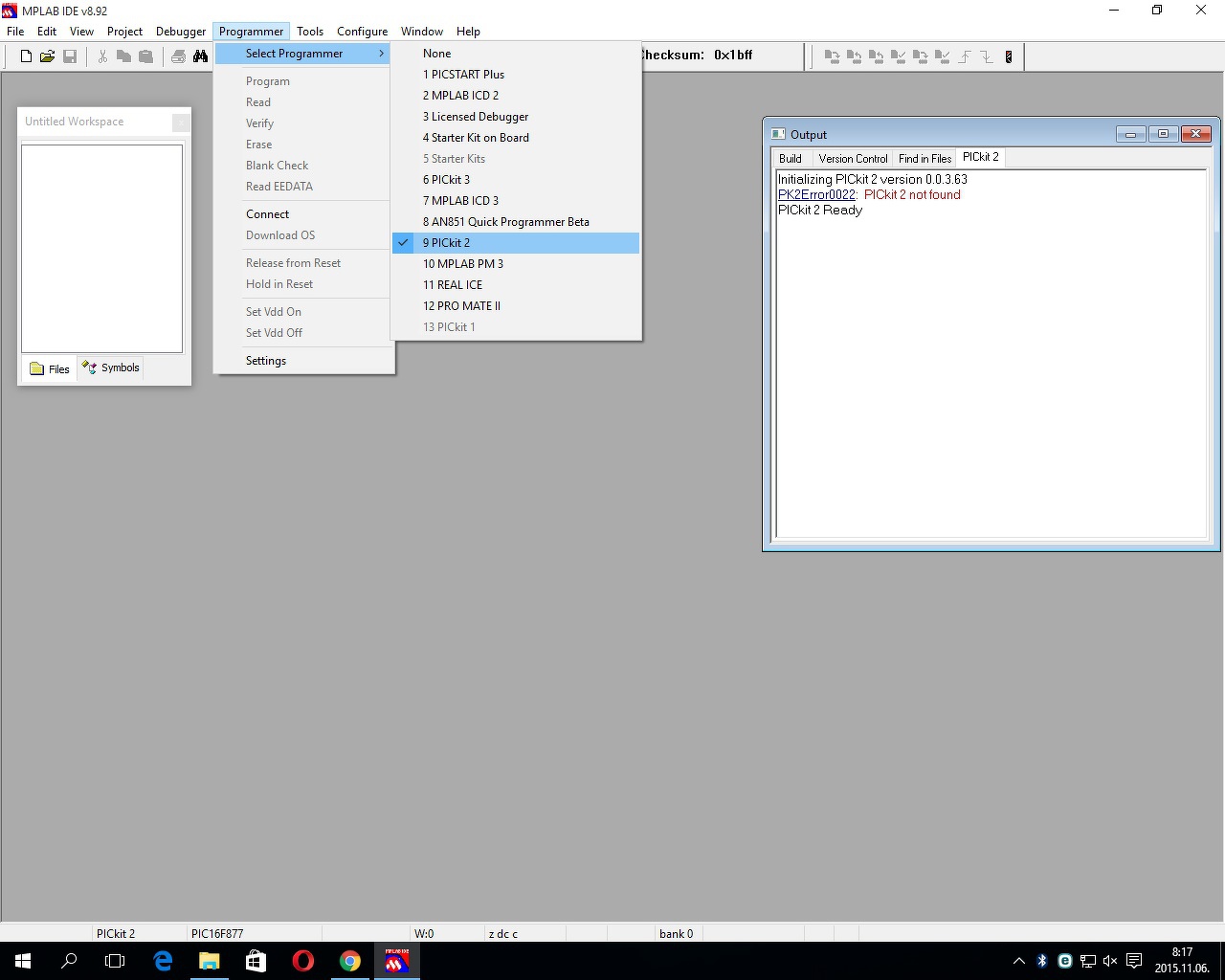Select 12 PRO MATE II programmer
The width and height of the screenshot is (1225, 980).
(x=516, y=306)
